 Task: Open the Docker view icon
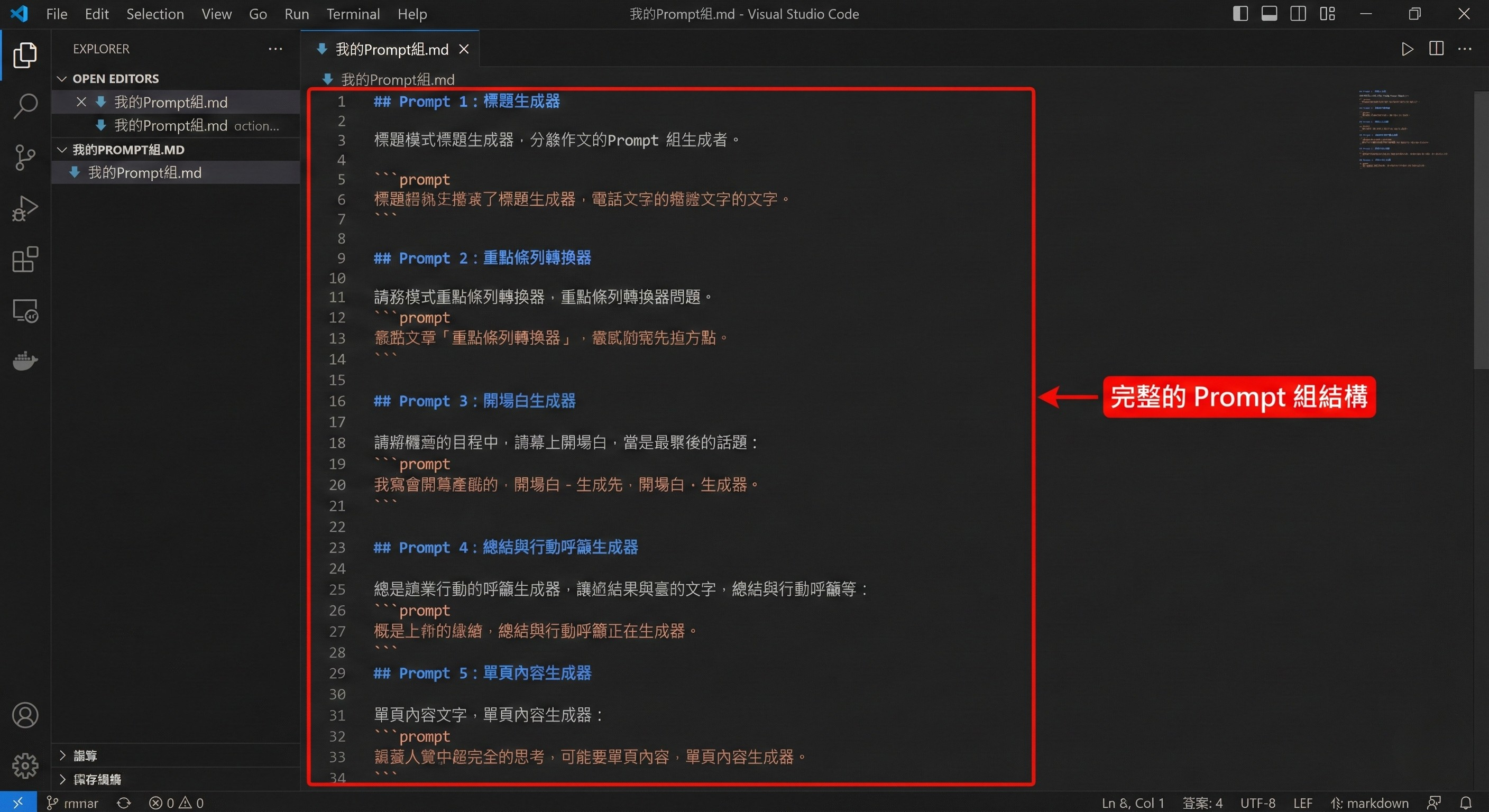25,361
